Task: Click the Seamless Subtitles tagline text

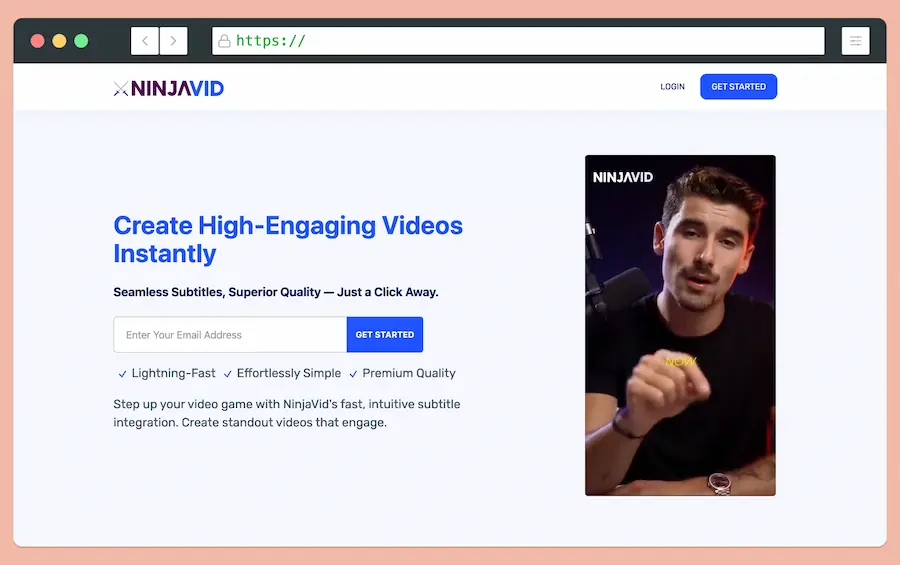Action: (x=276, y=292)
